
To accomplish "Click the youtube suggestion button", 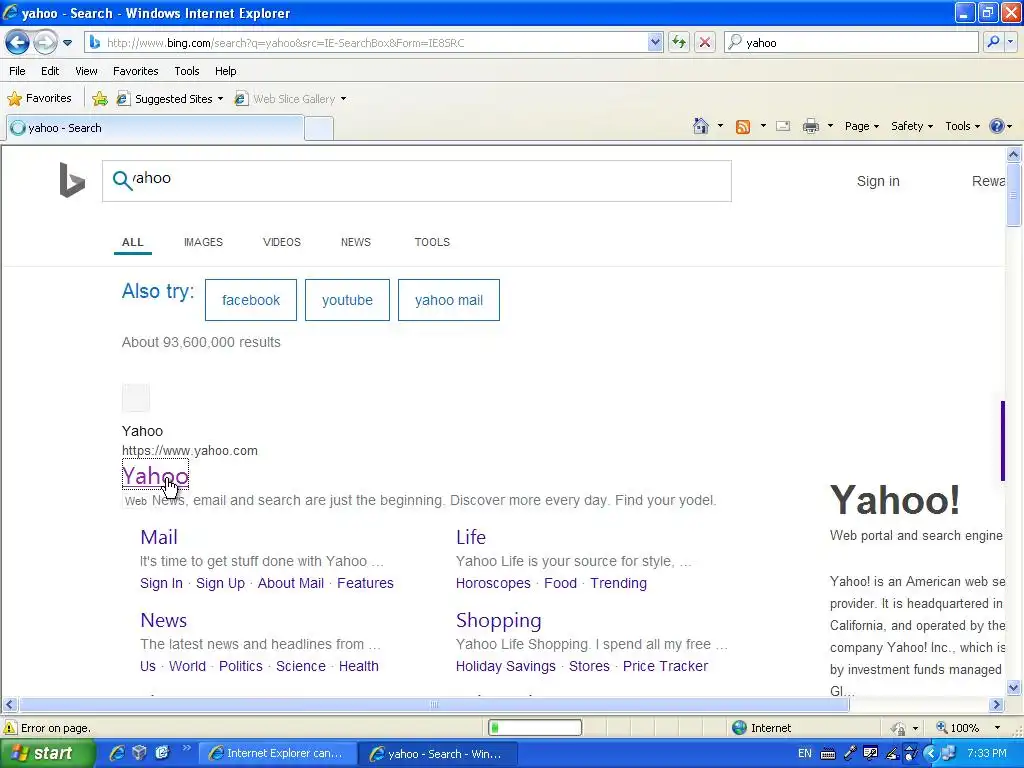I will pos(347,300).
